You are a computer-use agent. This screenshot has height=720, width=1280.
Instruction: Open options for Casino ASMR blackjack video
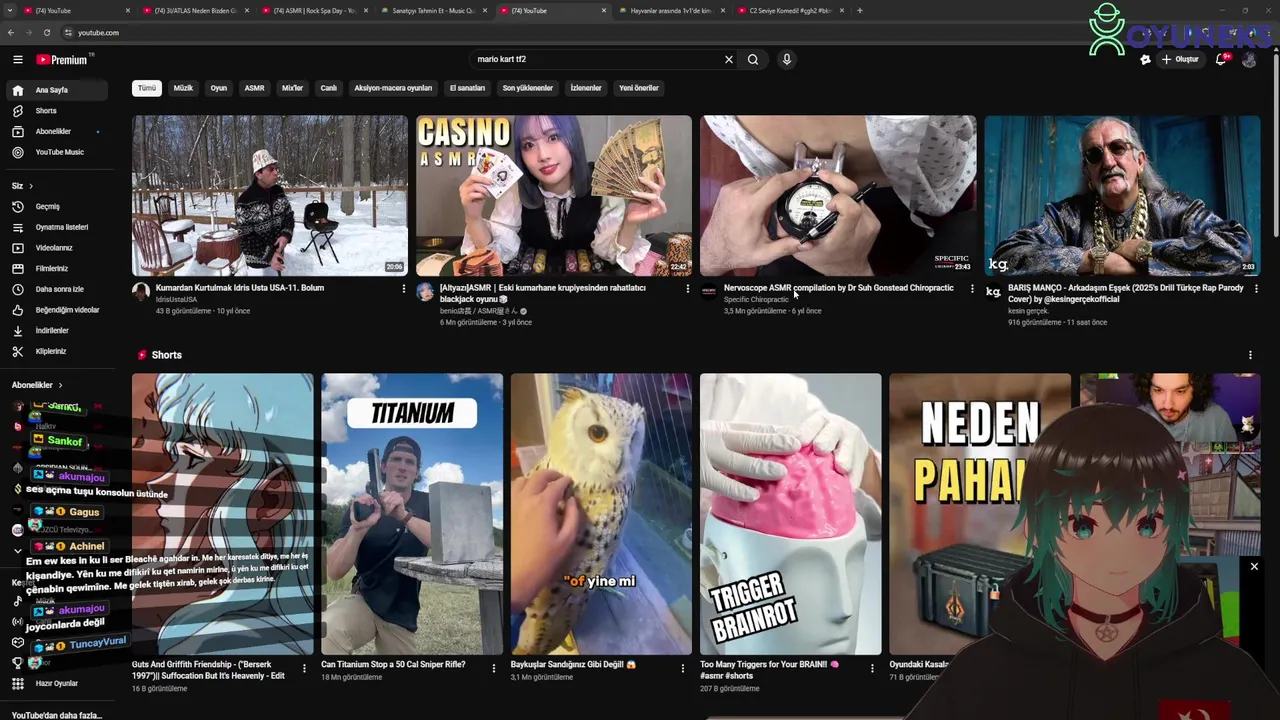point(687,289)
